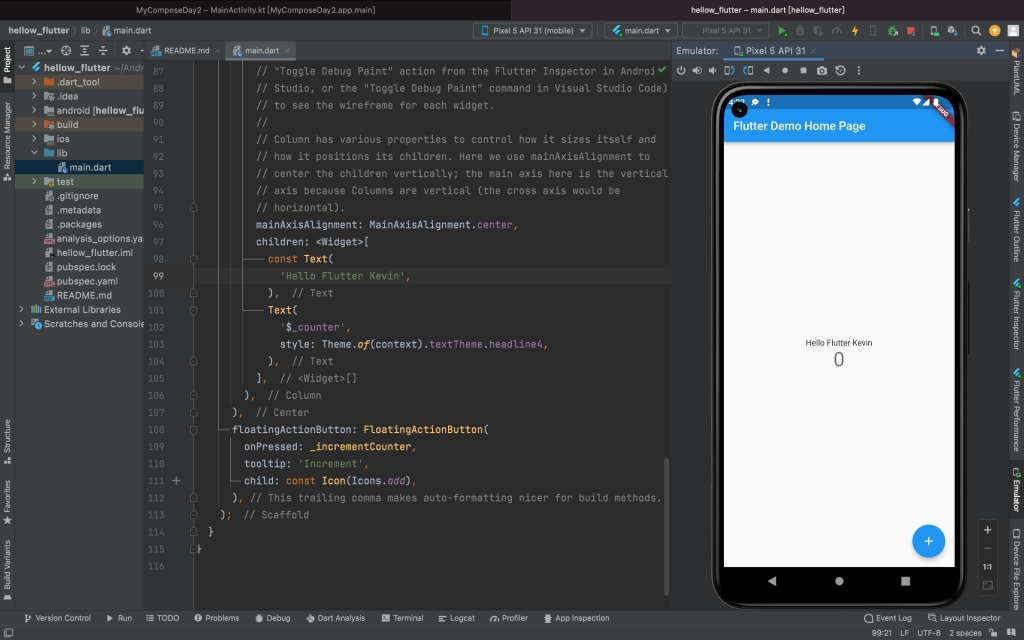The height and width of the screenshot is (640, 1024).
Task: Open emulator extended controls three-dot menu
Action: click(x=859, y=71)
